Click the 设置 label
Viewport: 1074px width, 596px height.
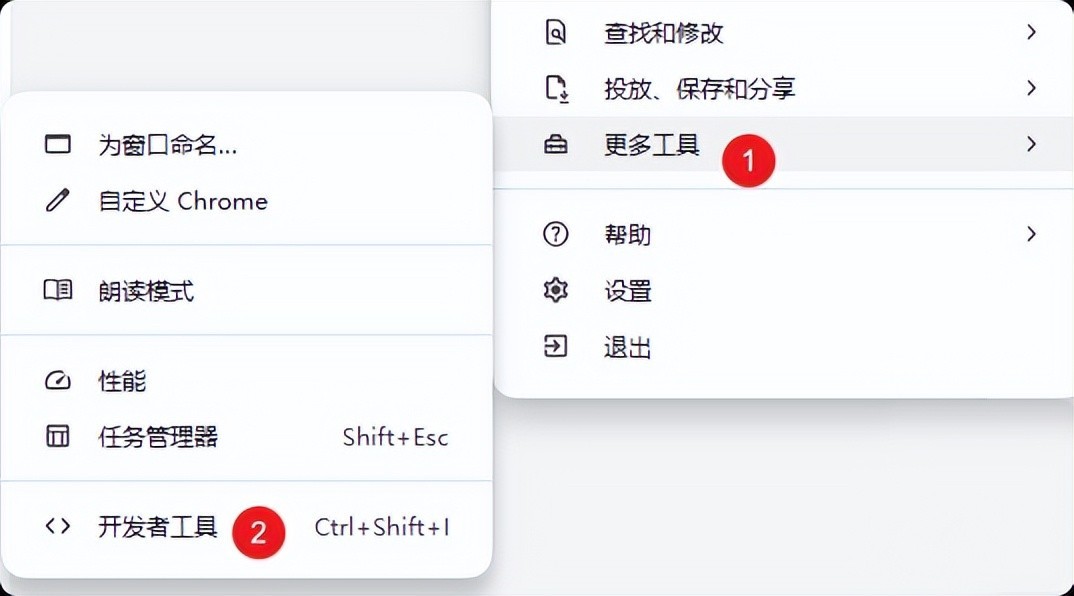(628, 291)
